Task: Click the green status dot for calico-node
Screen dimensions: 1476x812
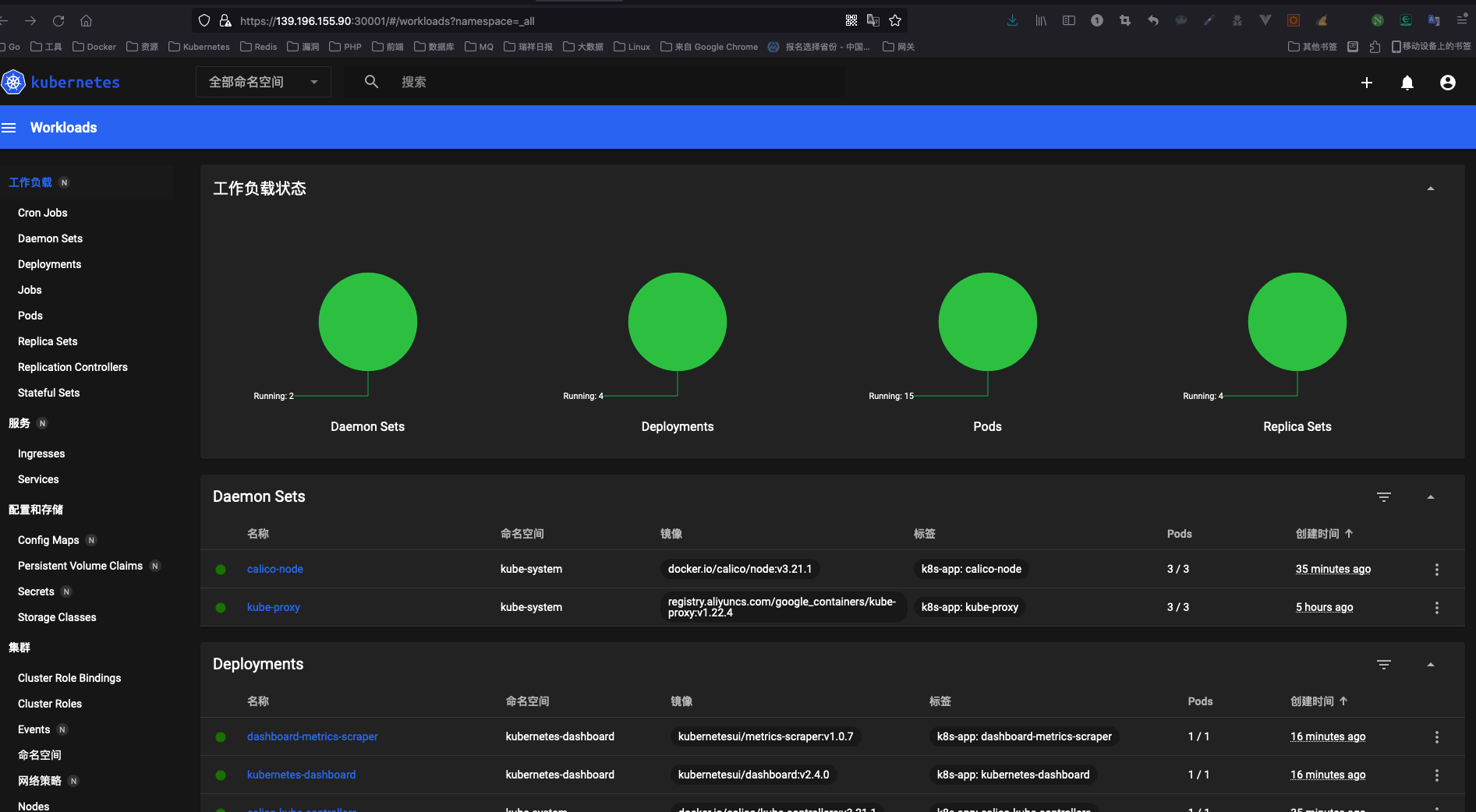Action: tap(221, 570)
